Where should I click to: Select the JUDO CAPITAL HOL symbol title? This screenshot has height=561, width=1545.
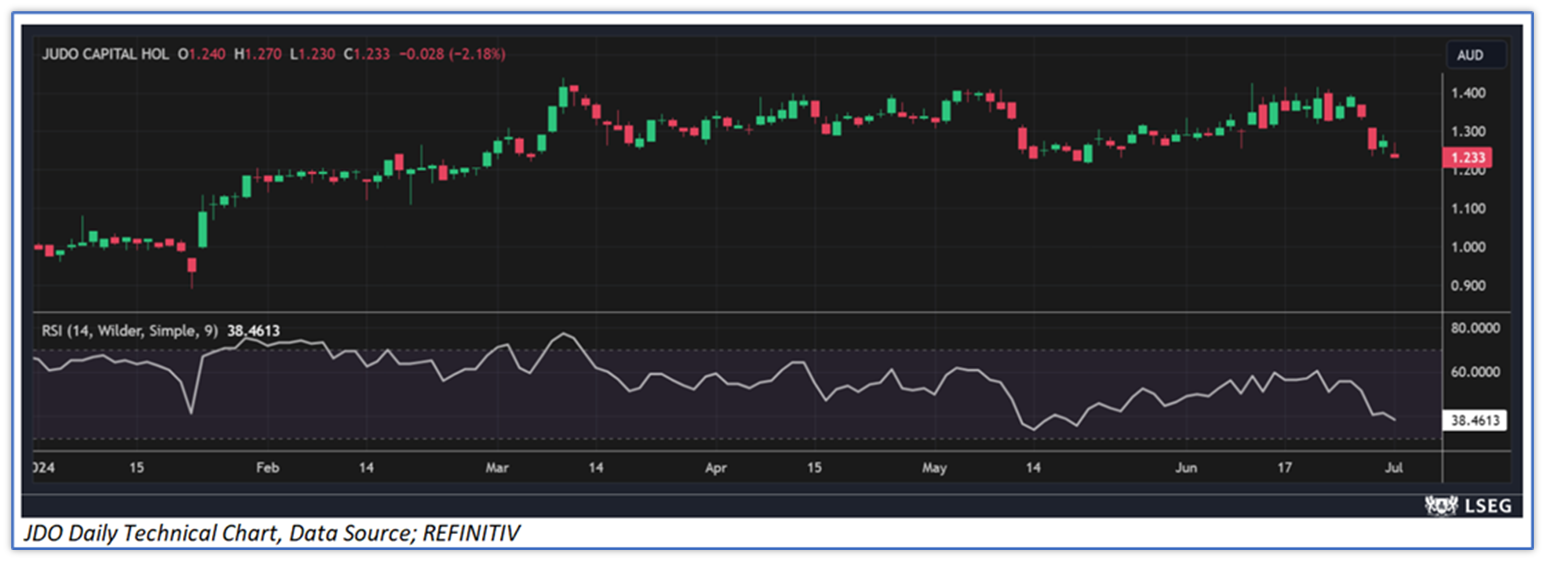point(105,54)
